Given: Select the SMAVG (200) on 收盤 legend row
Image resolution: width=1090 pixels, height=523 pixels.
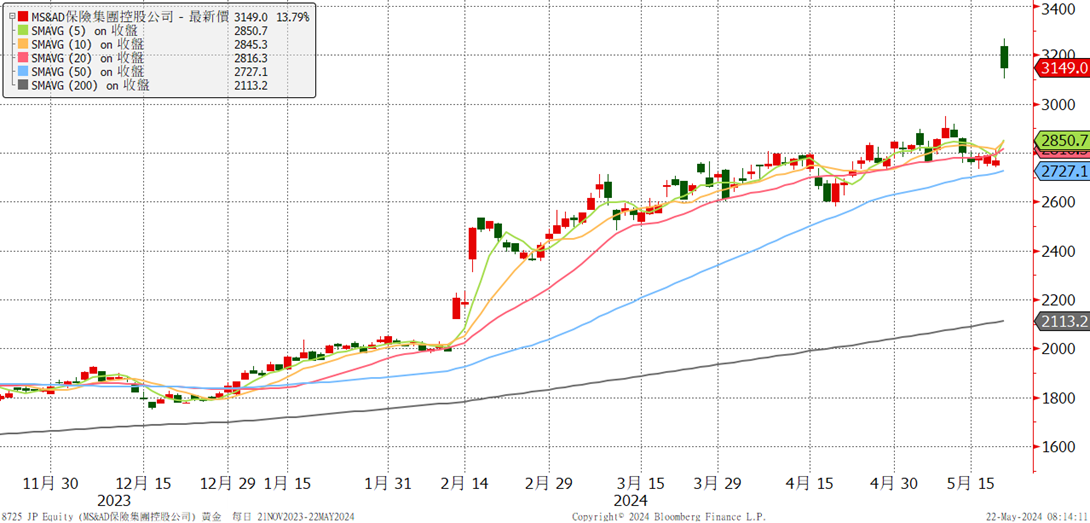Looking at the screenshot, I should (91, 85).
